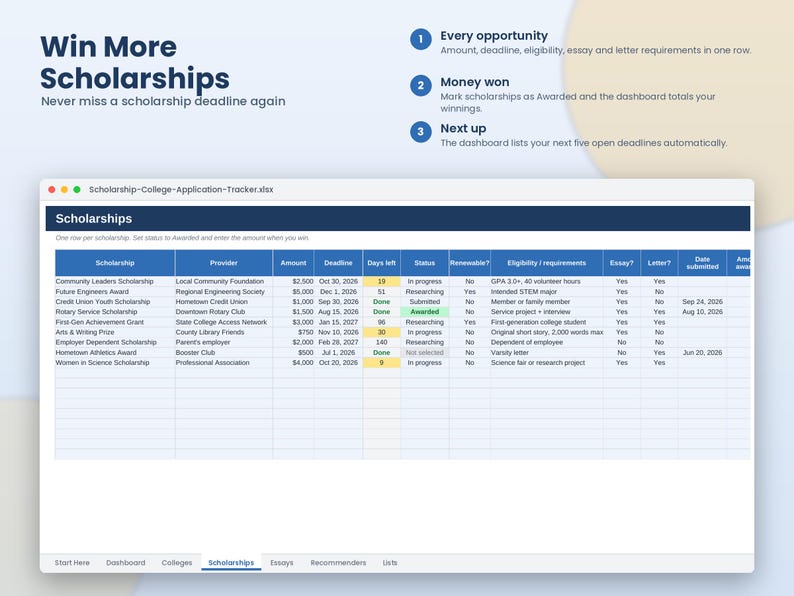794x596 pixels.
Task: Click the Future Engineers Award cell
Action: [x=115, y=292]
